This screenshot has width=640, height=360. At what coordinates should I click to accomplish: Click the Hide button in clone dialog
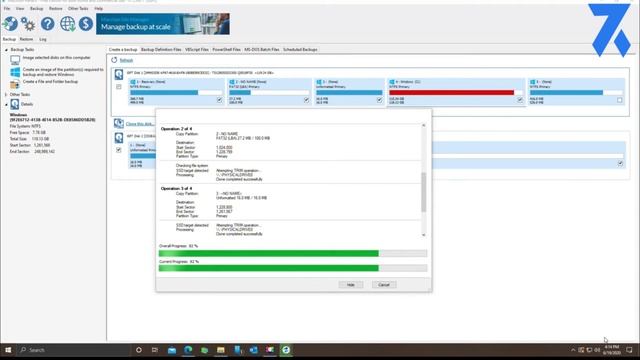click(351, 284)
